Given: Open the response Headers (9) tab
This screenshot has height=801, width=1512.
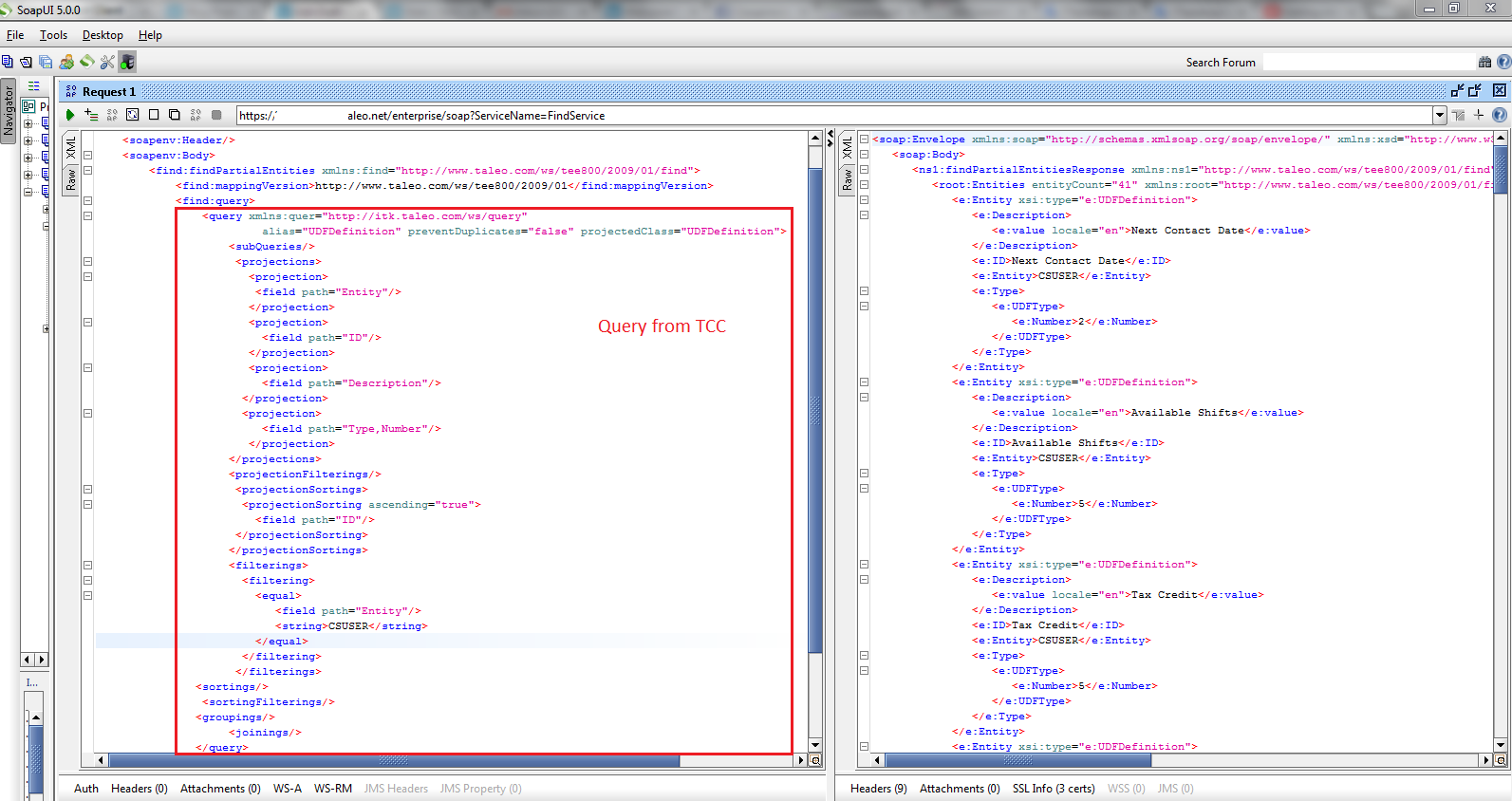Looking at the screenshot, I should (x=878, y=789).
